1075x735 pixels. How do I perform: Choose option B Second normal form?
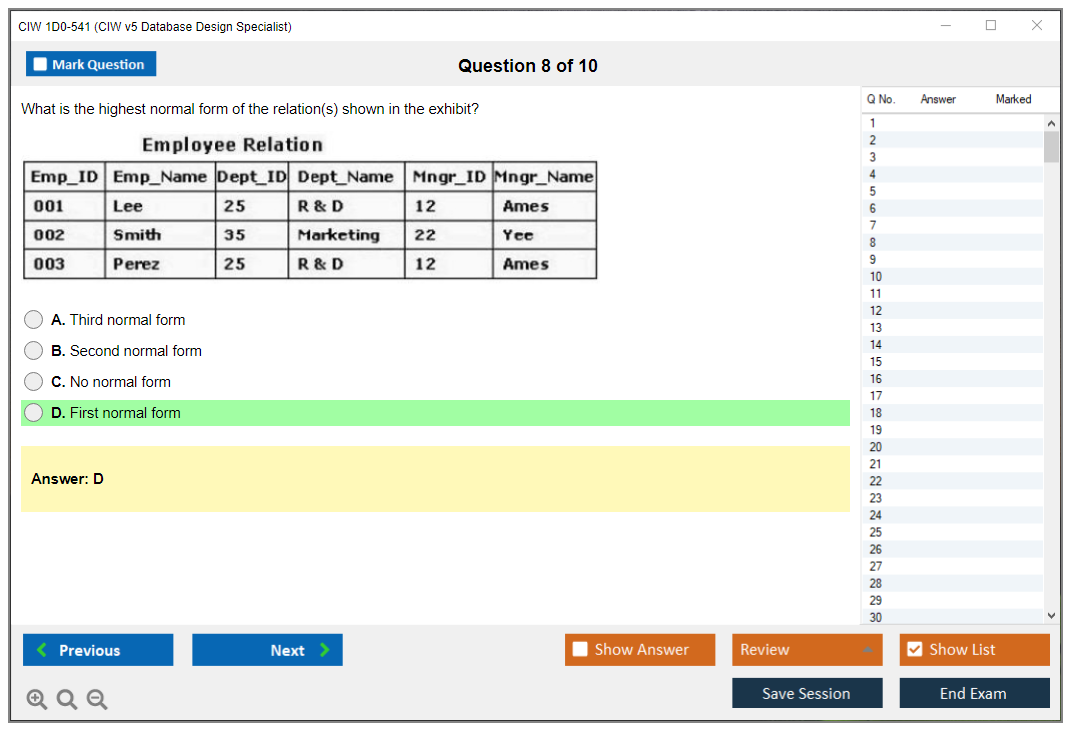tap(34, 351)
